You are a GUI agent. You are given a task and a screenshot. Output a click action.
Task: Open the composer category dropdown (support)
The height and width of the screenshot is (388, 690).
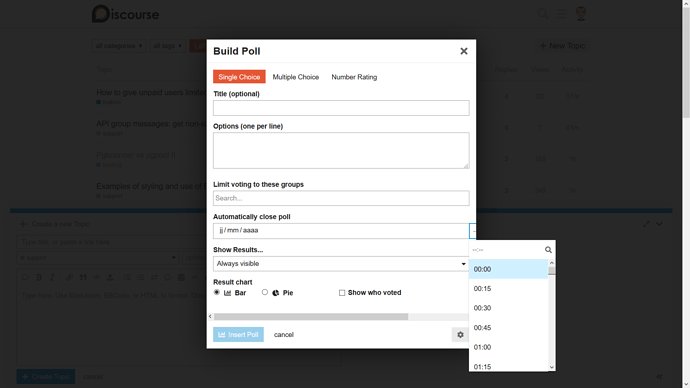point(98,258)
